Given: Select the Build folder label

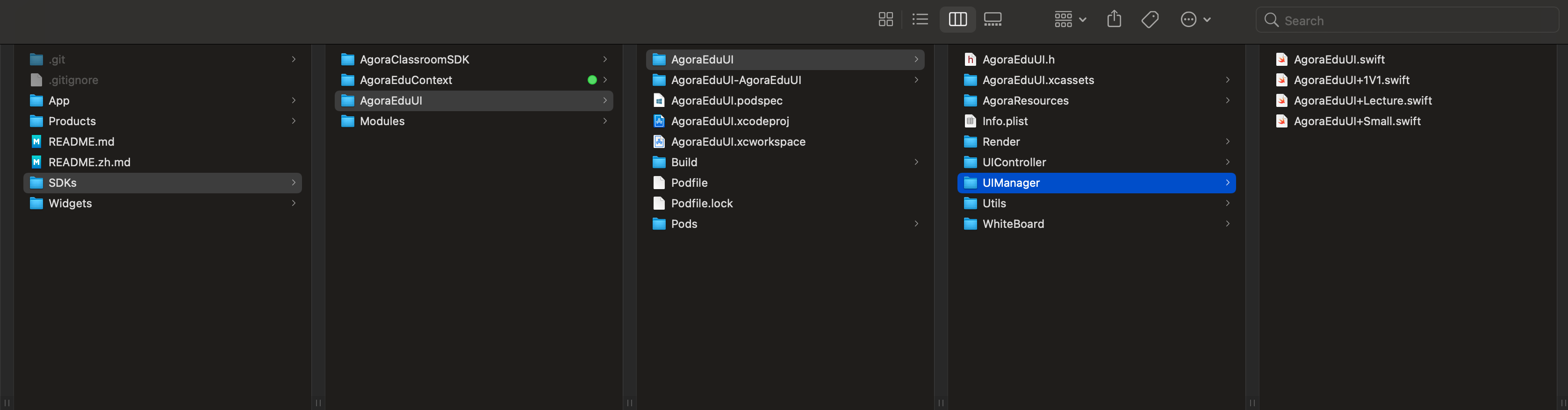Looking at the screenshot, I should [x=684, y=163].
